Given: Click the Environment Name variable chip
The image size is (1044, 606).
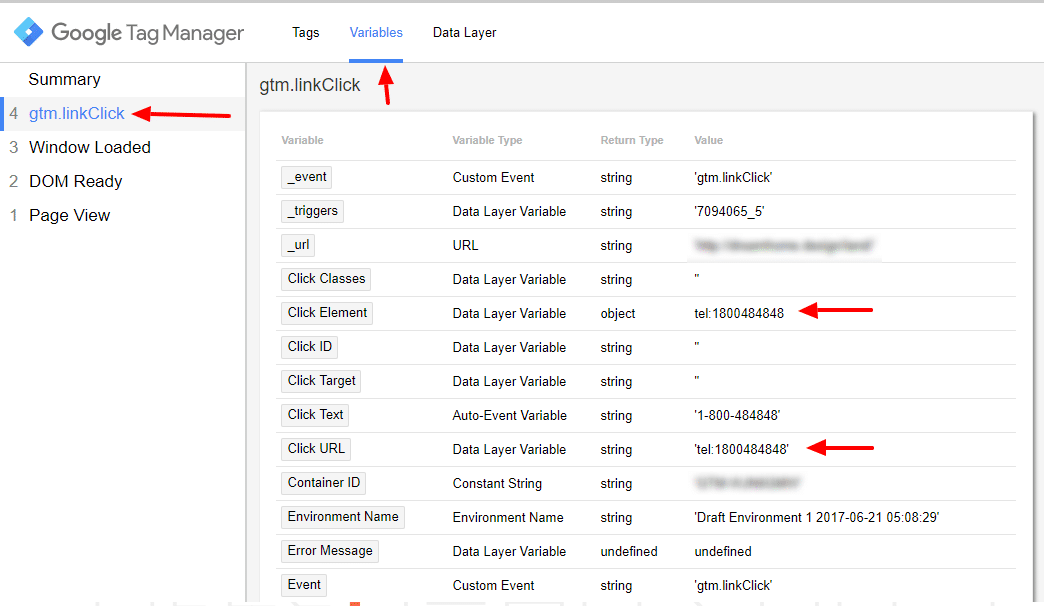Looking at the screenshot, I should (343, 517).
